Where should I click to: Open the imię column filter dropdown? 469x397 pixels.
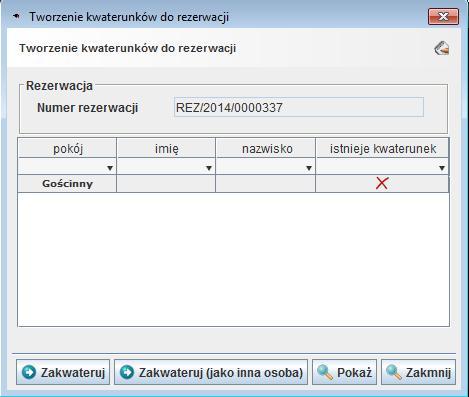click(209, 168)
